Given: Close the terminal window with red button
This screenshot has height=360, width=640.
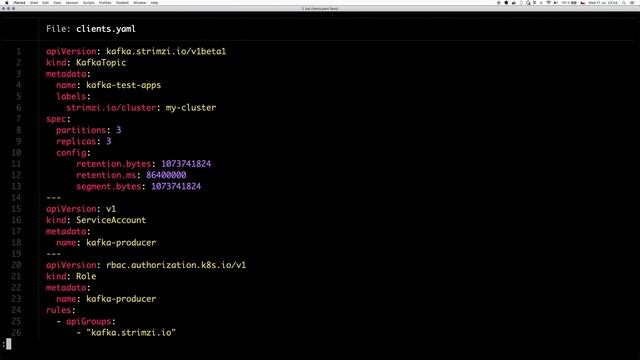Looking at the screenshot, I should tap(3, 8).
